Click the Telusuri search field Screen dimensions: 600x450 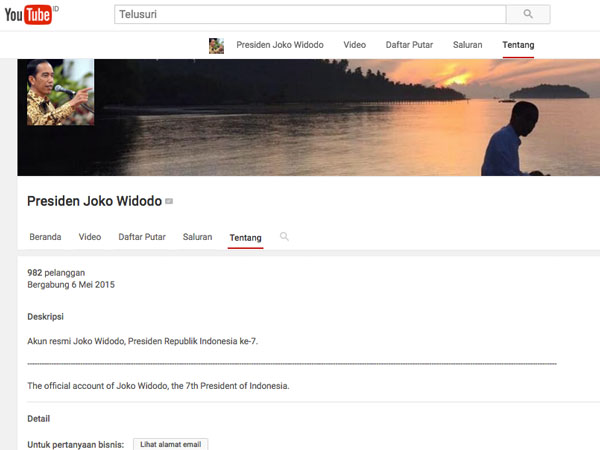click(310, 14)
